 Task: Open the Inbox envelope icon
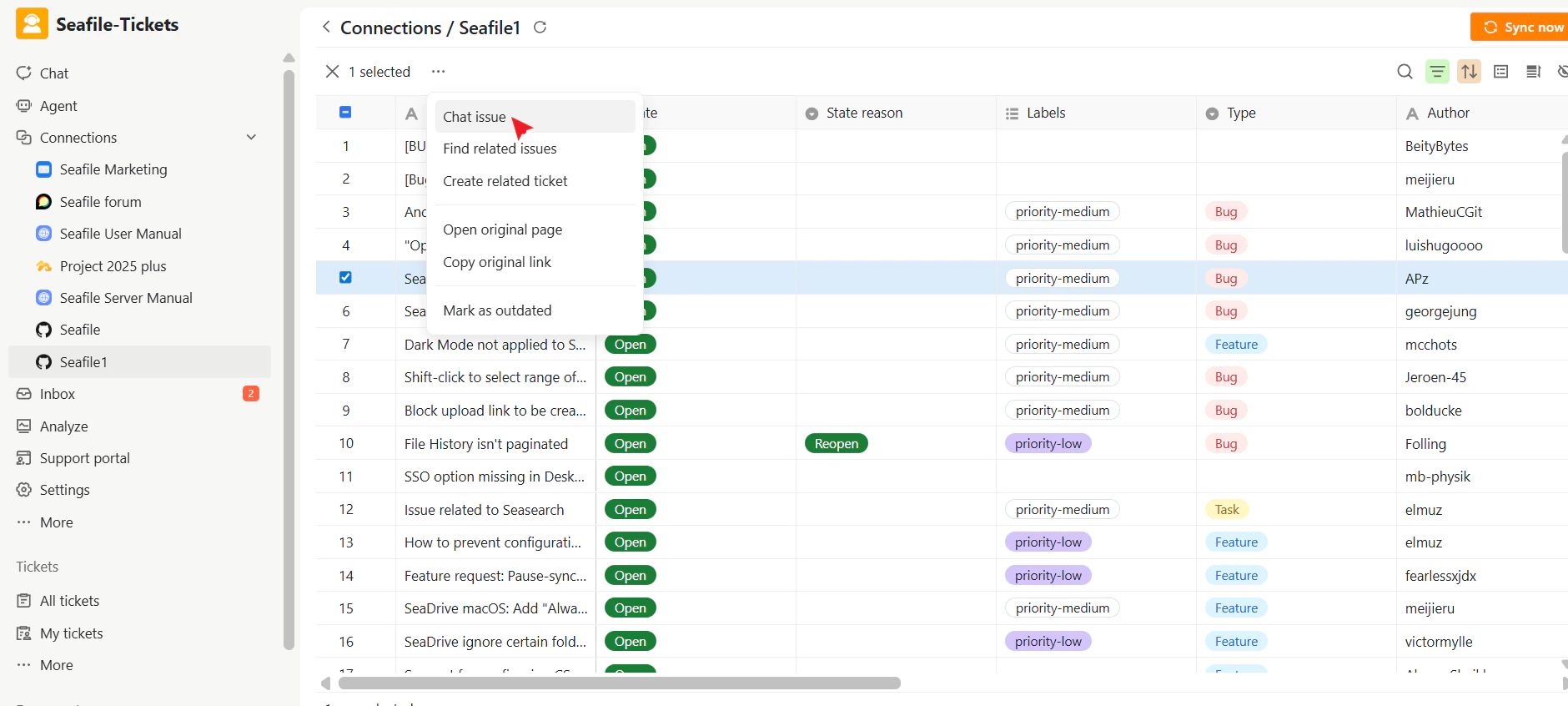tap(24, 394)
